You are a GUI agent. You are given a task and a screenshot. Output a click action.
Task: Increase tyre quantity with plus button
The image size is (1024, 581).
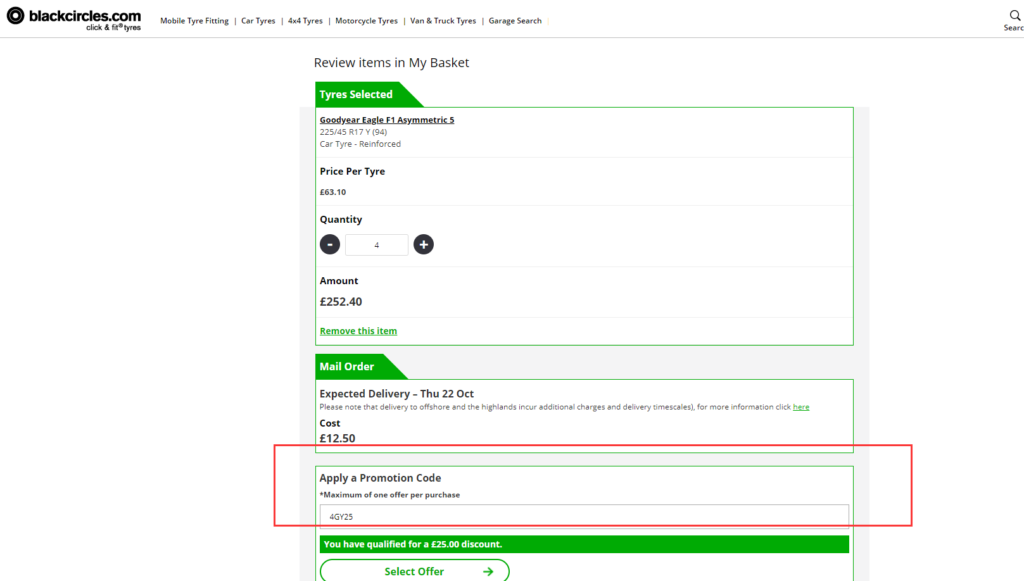(x=423, y=244)
